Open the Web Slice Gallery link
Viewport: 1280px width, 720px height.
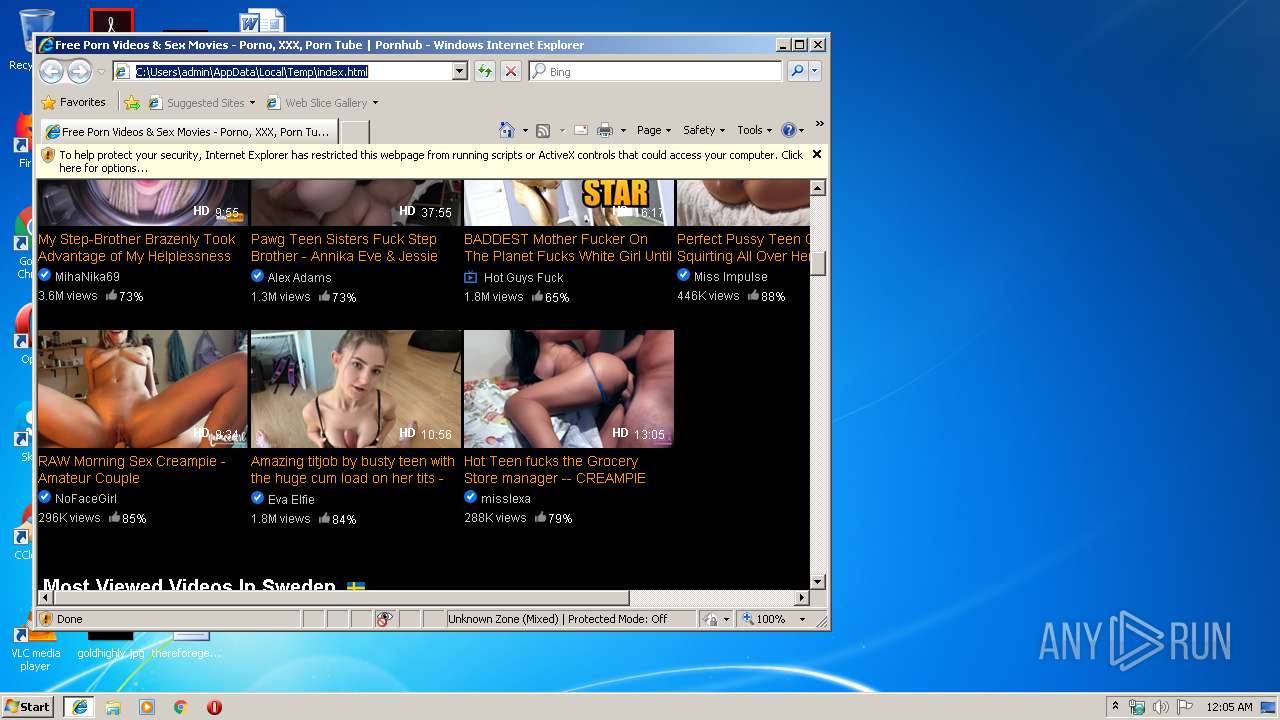tap(321, 102)
